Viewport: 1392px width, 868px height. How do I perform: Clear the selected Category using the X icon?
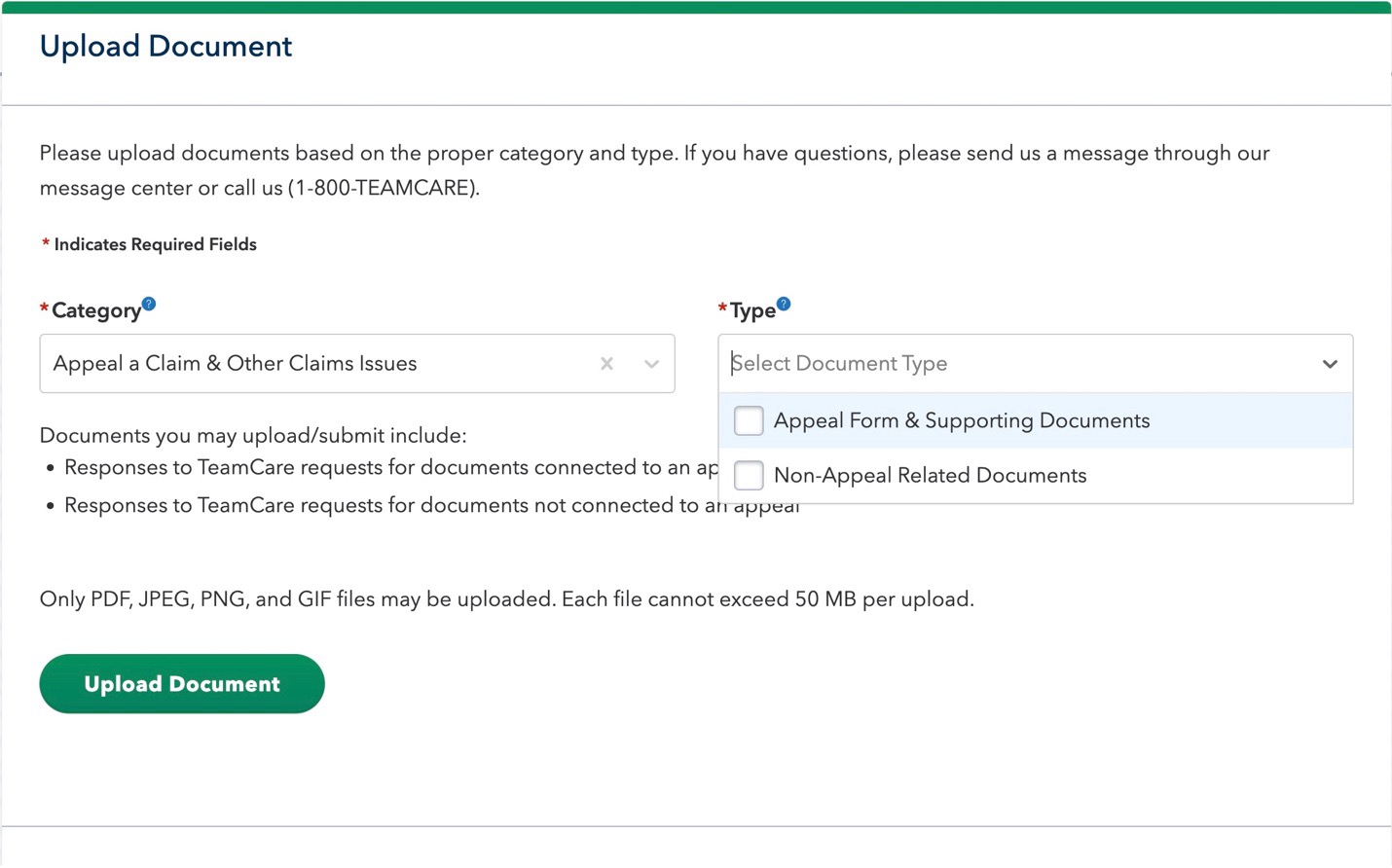tap(606, 363)
